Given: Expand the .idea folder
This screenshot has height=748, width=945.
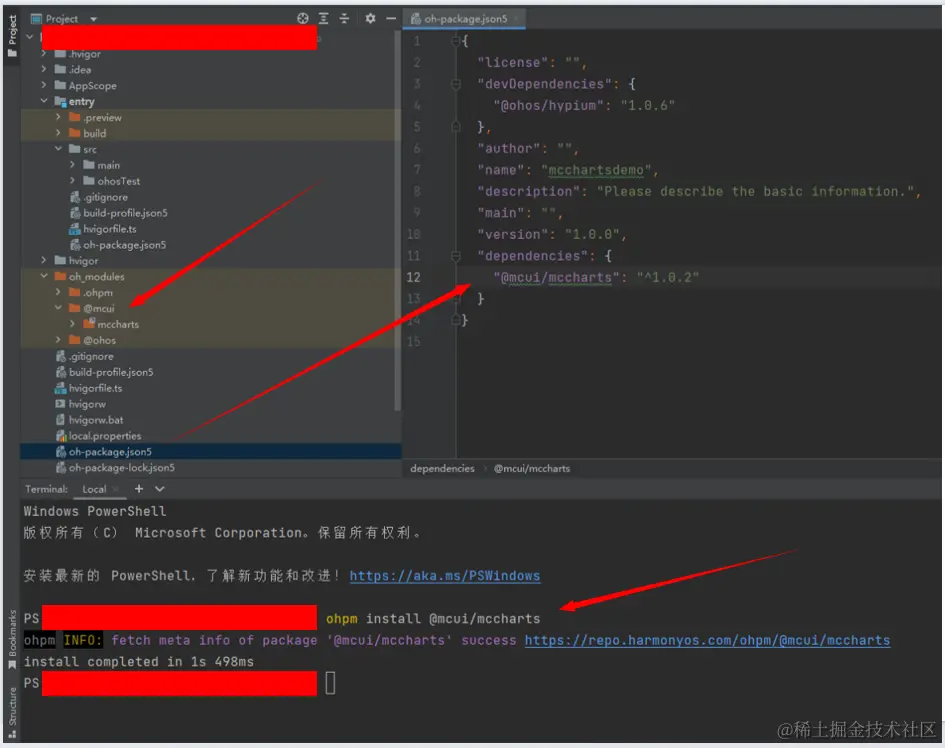Looking at the screenshot, I should pyautogui.click(x=43, y=69).
